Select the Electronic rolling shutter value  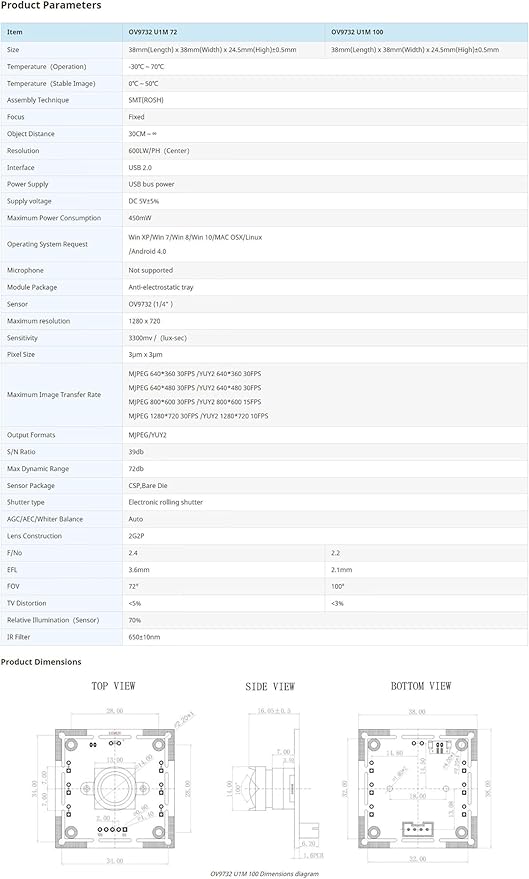point(165,502)
